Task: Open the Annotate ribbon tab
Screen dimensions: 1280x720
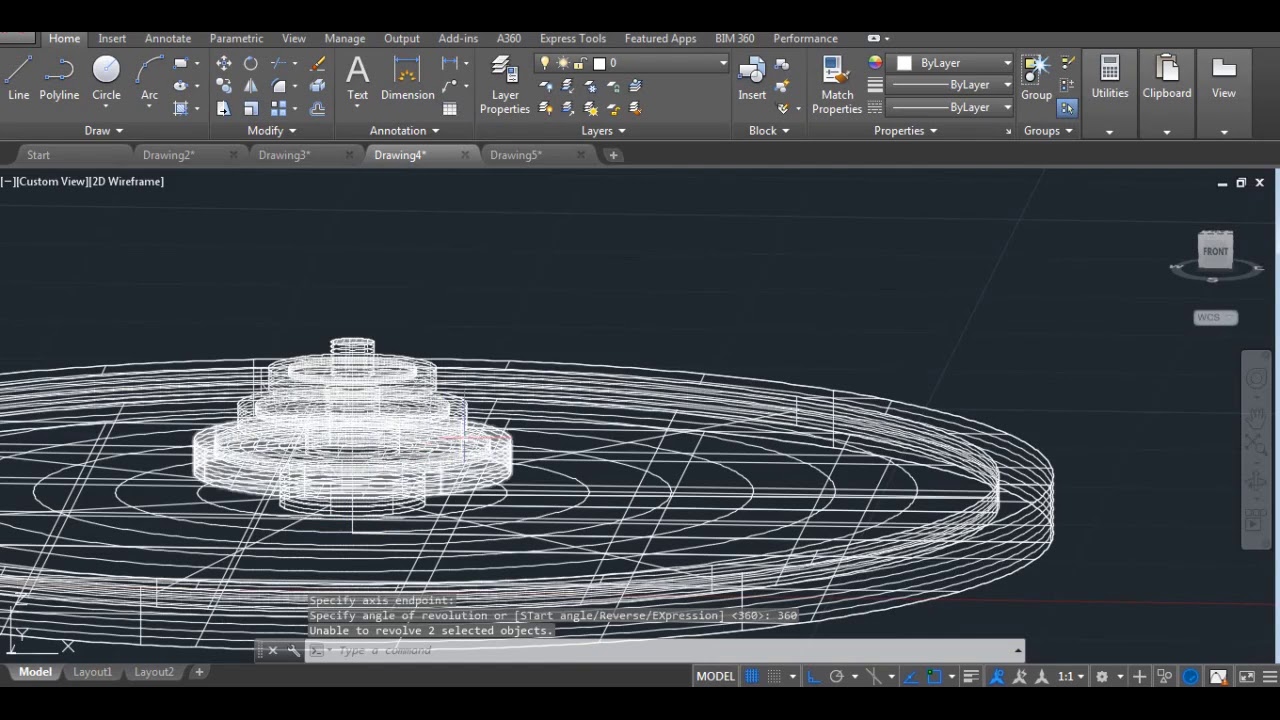Action: [168, 38]
